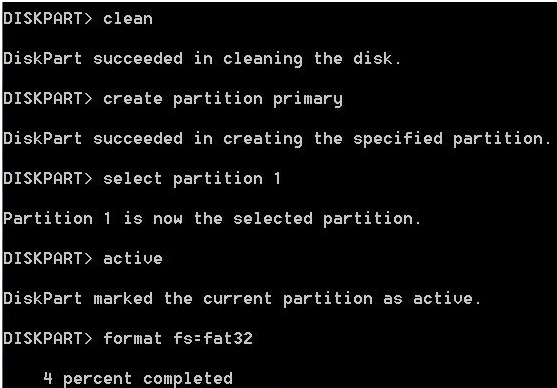Click the DISKPART> prompt before 'format'
Image resolution: width=557 pixels, height=388 pixels.
pos(48,338)
